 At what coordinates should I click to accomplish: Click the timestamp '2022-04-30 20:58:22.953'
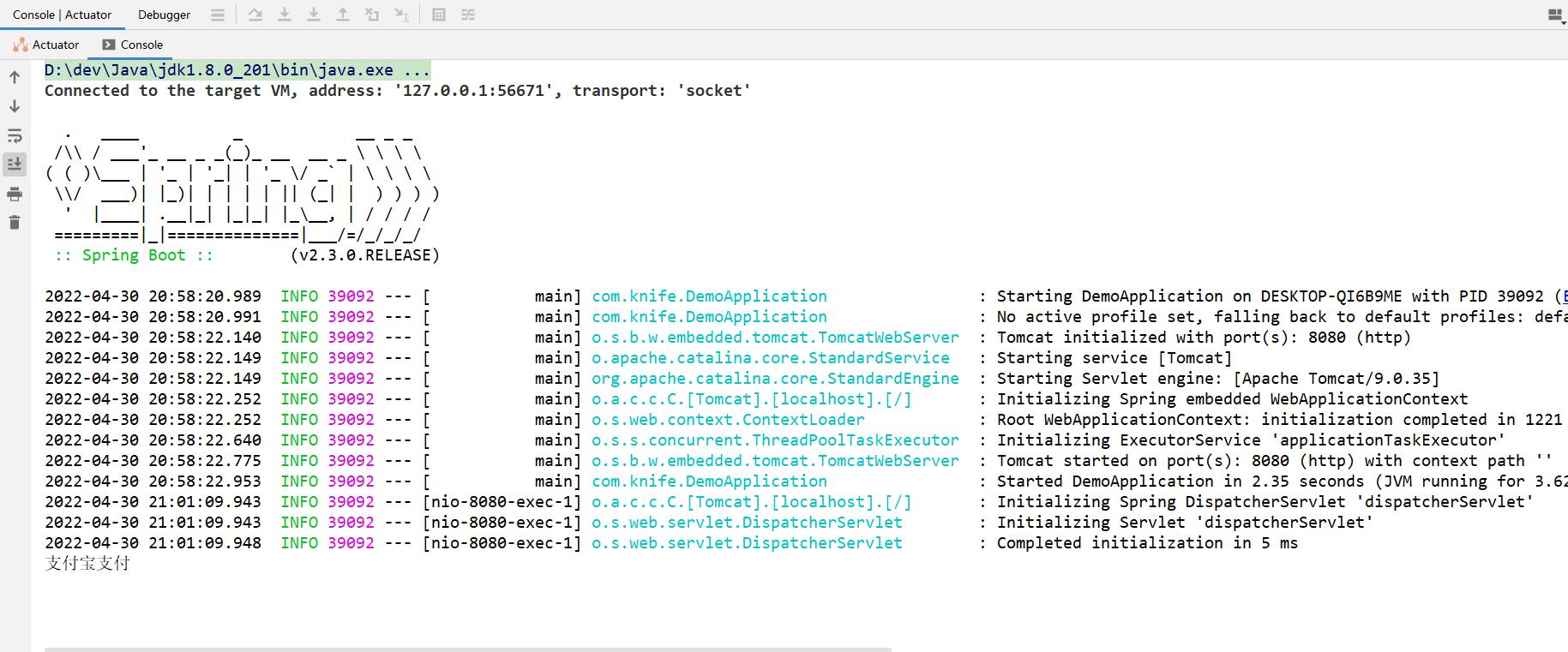[153, 482]
